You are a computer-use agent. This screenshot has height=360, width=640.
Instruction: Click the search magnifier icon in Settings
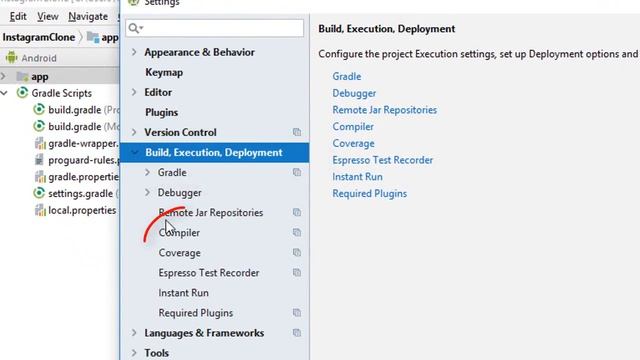(133, 28)
